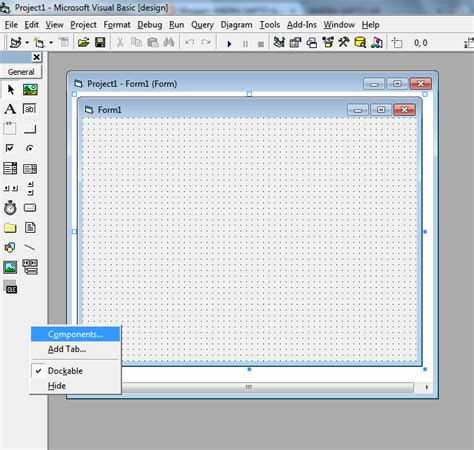The width and height of the screenshot is (474, 450).
Task: Open the Diagram menu
Action: (x=236, y=25)
